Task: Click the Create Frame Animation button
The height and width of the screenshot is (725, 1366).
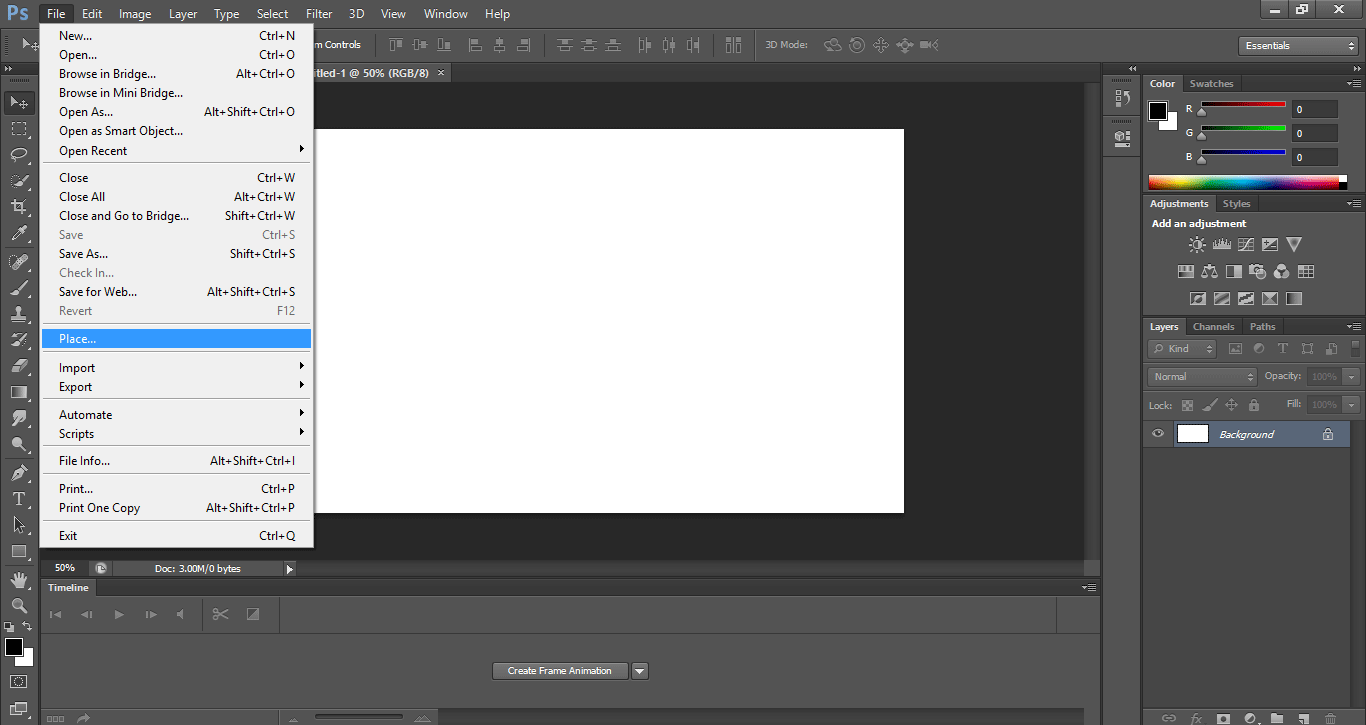Action: [x=559, y=671]
